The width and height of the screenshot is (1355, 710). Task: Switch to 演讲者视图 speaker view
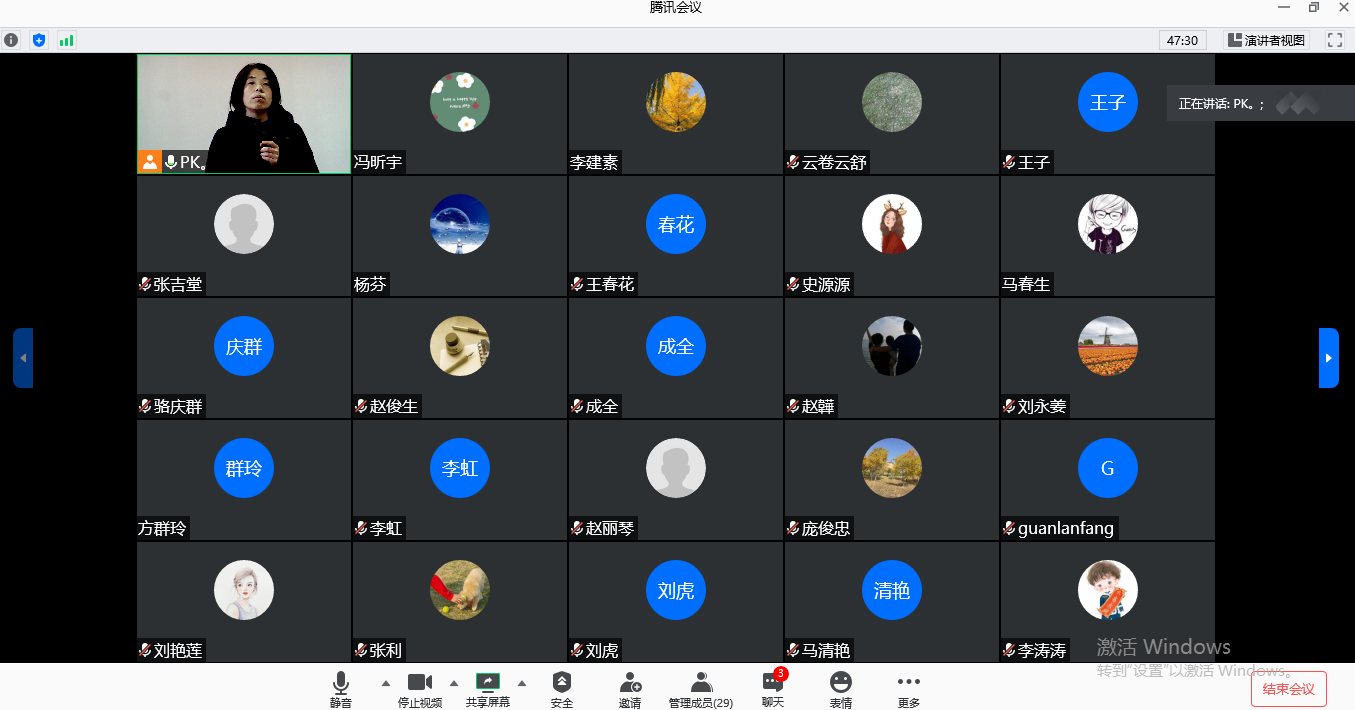tap(1266, 40)
